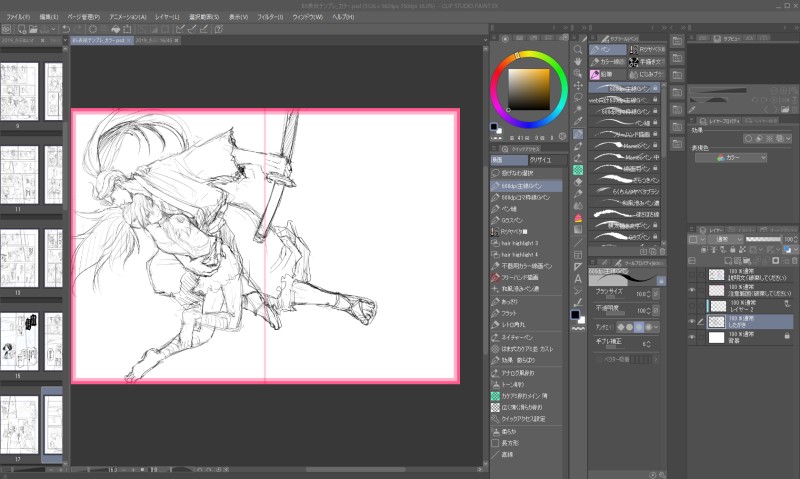Viewport: 800px width, 479px height.
Task: Select the Eyedropper tool in toolbar
Action: [578, 121]
